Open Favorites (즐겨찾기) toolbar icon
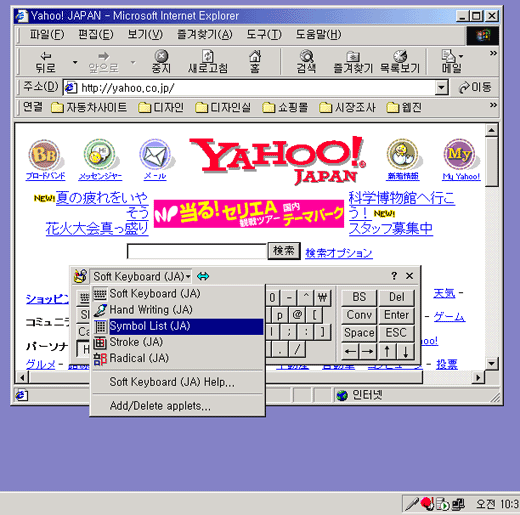Viewport: 520px width, 515px height. (x=353, y=56)
